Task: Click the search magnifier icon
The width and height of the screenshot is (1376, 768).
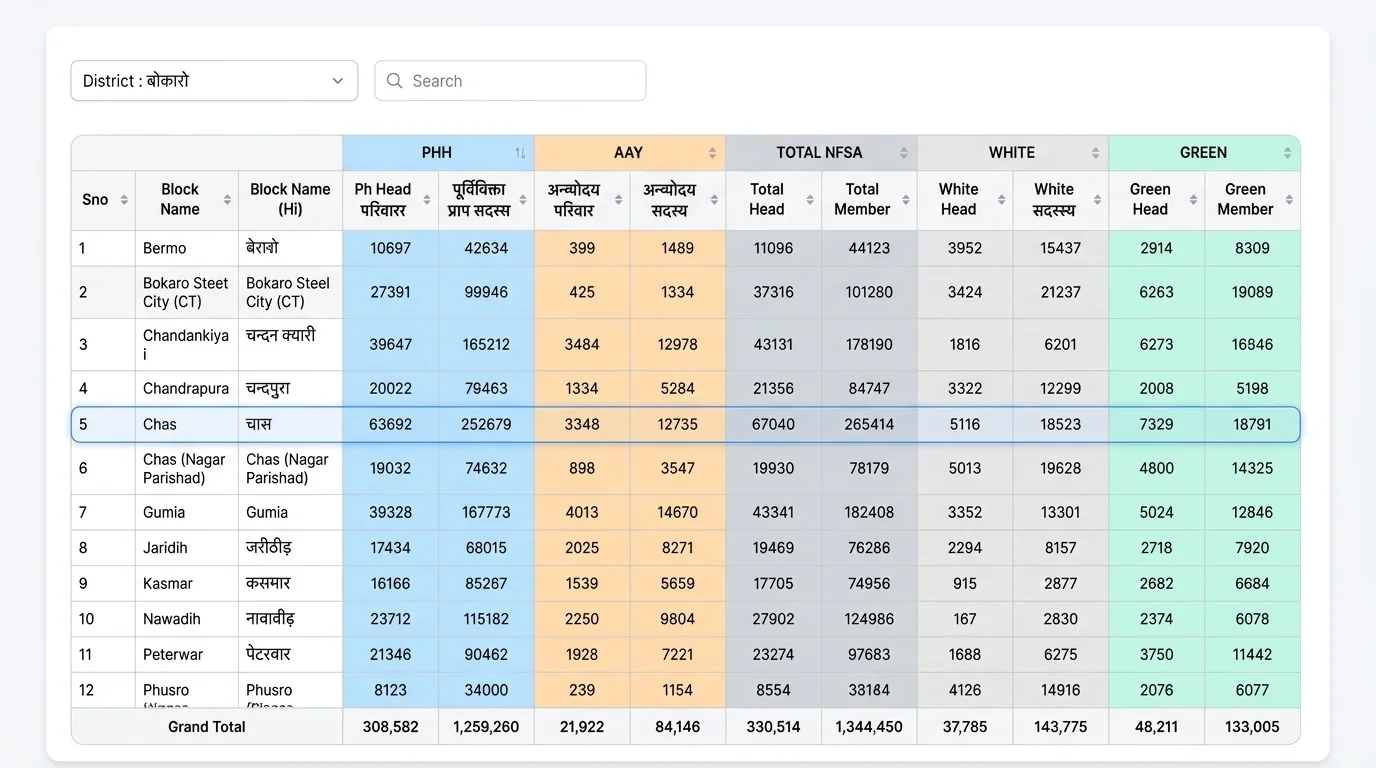Action: pos(395,81)
